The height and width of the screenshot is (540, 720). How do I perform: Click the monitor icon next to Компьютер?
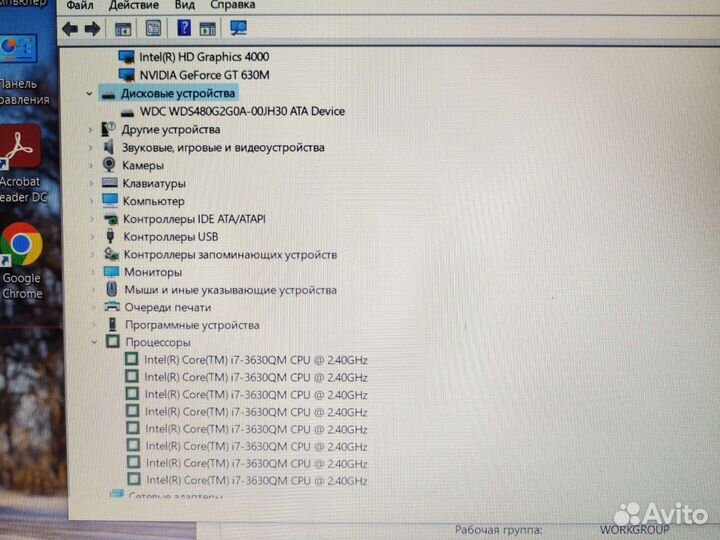[x=110, y=200]
